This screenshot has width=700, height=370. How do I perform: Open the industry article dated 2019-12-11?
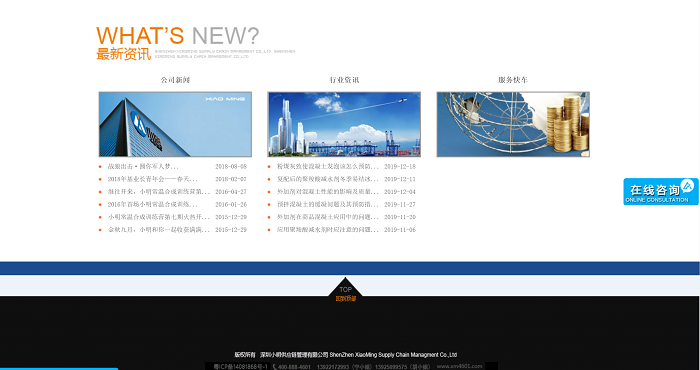tap(328, 179)
